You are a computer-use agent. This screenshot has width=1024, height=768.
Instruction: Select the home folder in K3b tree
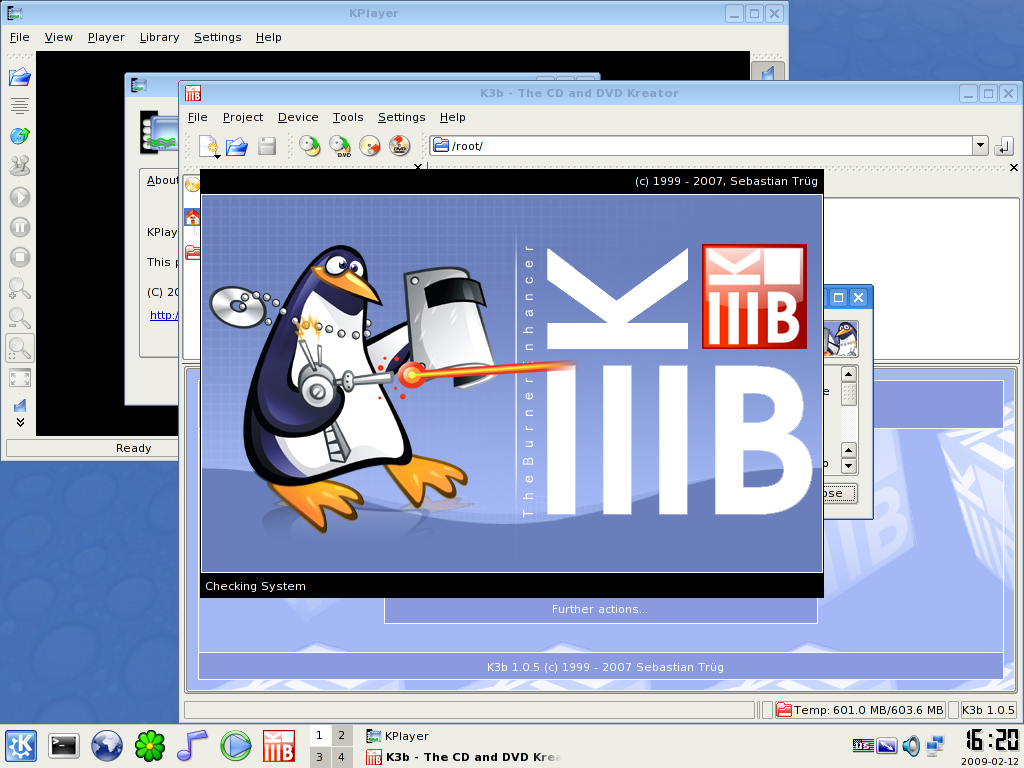(x=192, y=217)
